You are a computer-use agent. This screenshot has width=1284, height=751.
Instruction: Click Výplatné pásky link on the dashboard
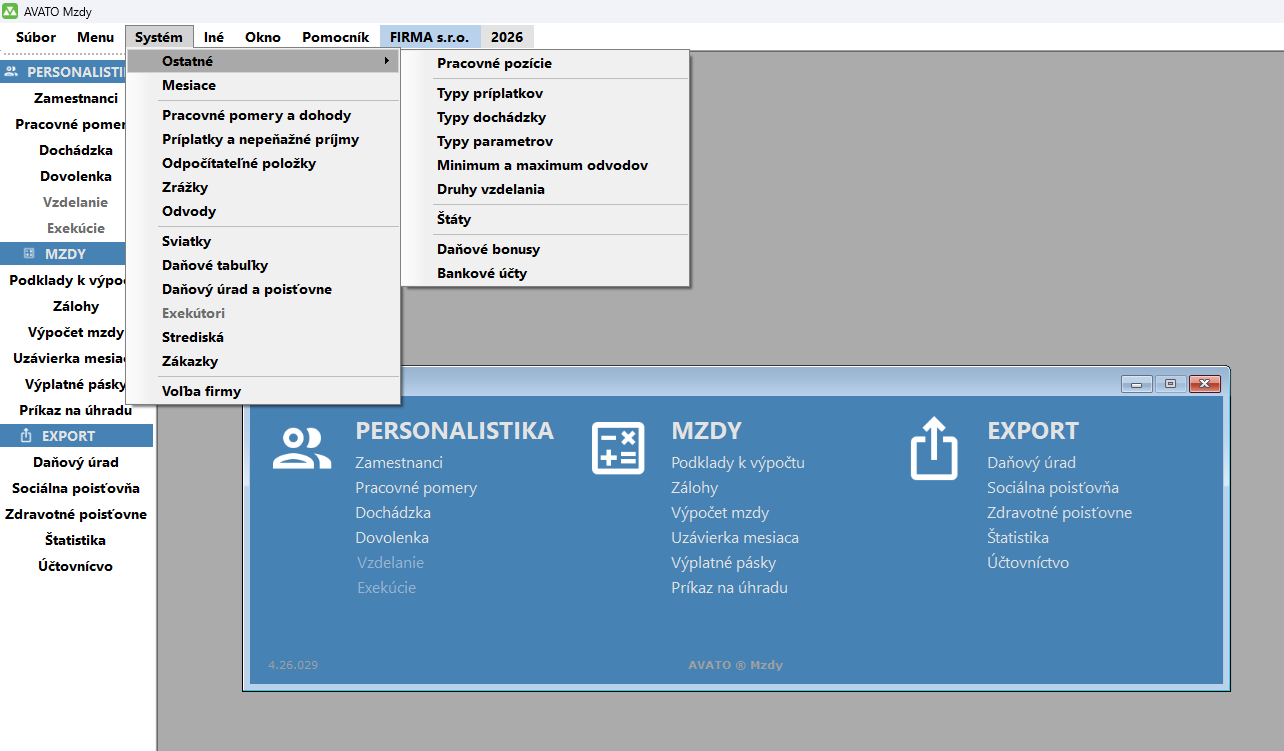pyautogui.click(x=723, y=562)
